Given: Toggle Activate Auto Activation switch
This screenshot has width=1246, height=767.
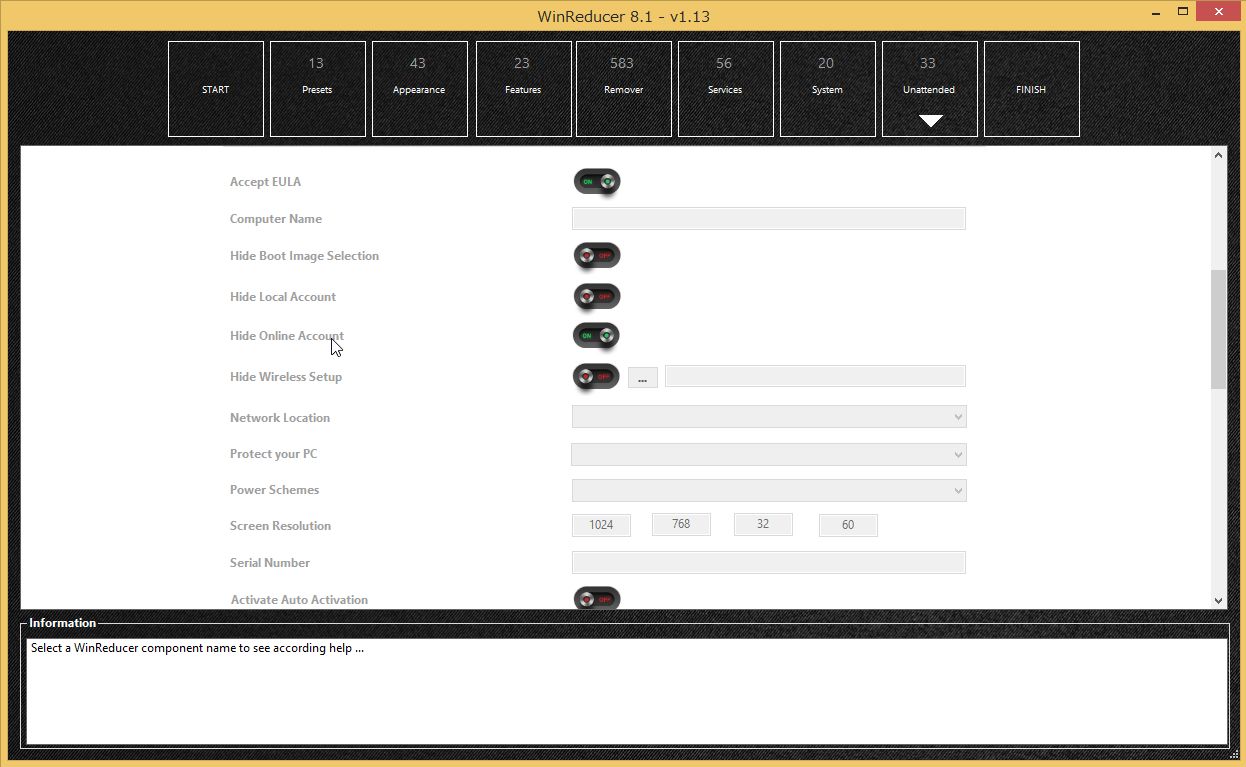Looking at the screenshot, I should click(x=597, y=599).
